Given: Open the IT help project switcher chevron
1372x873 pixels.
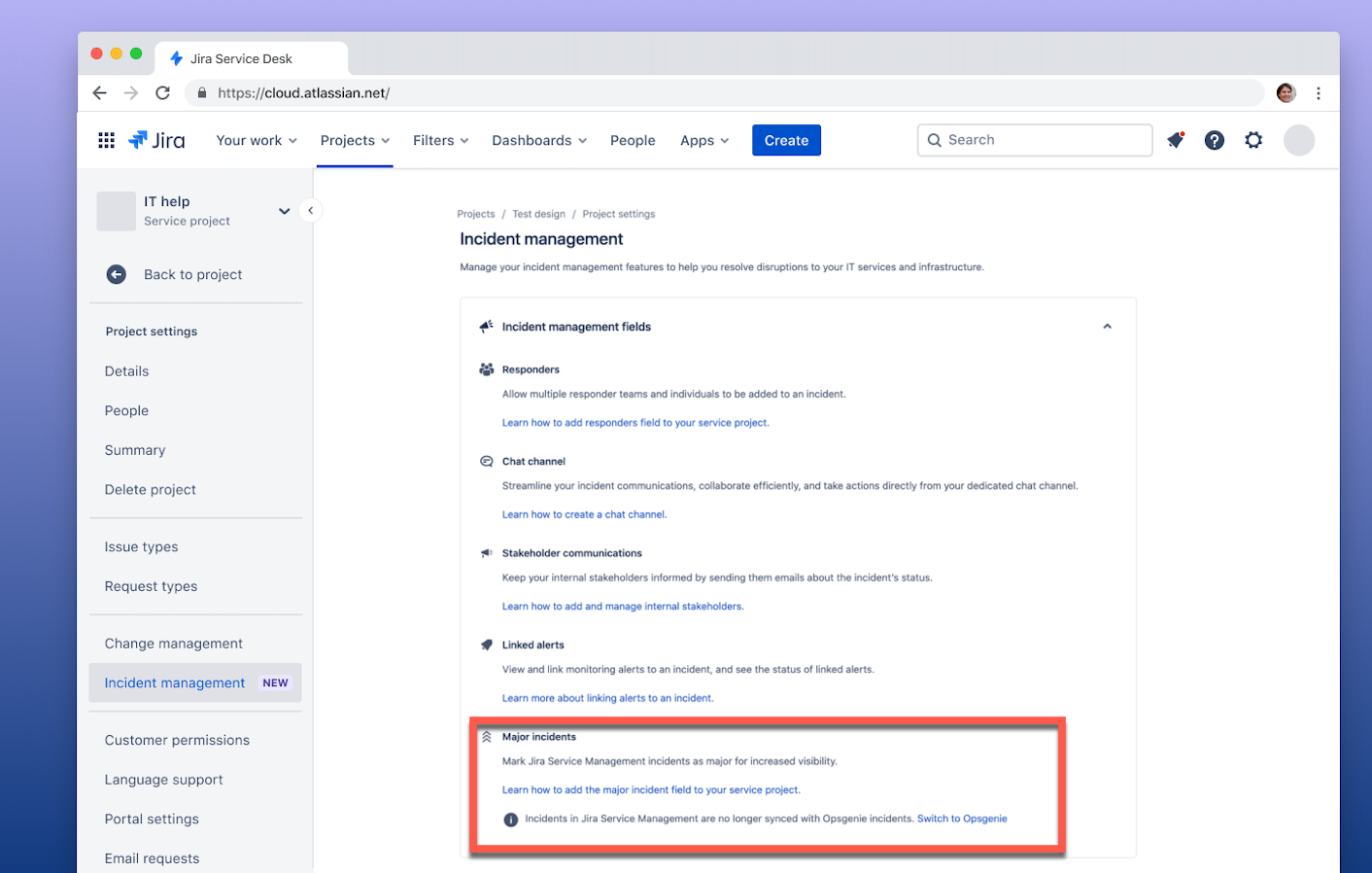Looking at the screenshot, I should [284, 210].
